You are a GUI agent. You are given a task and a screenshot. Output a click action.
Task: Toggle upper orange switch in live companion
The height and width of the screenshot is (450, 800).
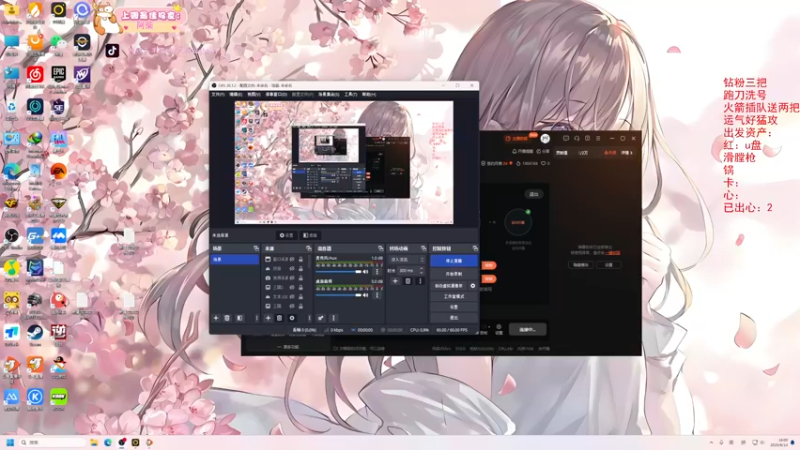[489, 265]
